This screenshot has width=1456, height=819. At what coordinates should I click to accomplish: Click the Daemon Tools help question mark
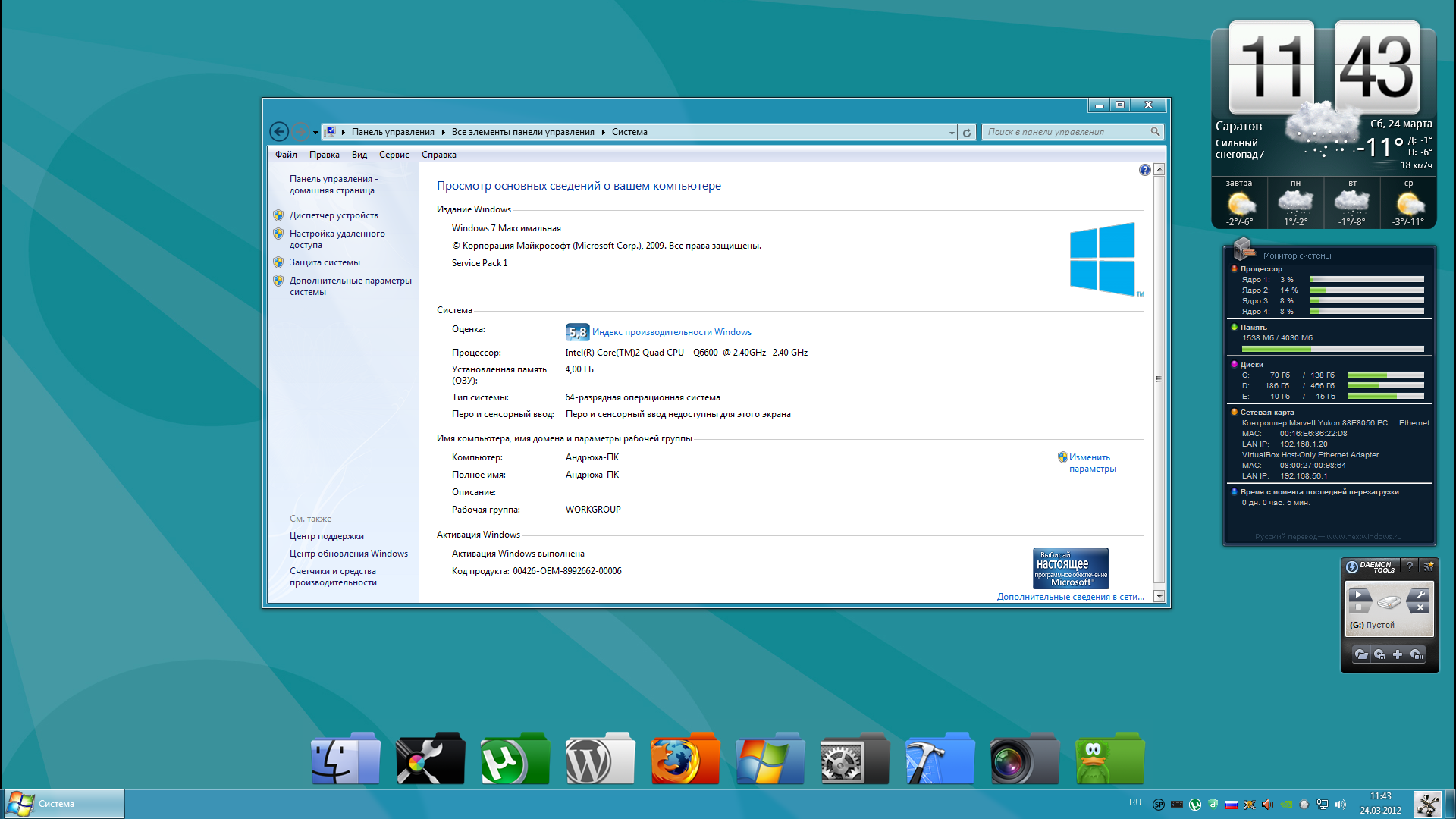coord(1410,566)
